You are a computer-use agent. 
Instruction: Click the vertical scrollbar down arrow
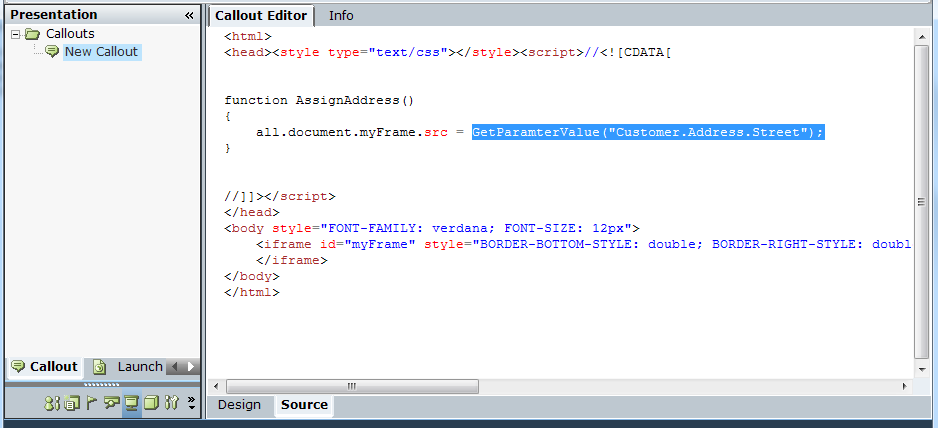[921, 369]
